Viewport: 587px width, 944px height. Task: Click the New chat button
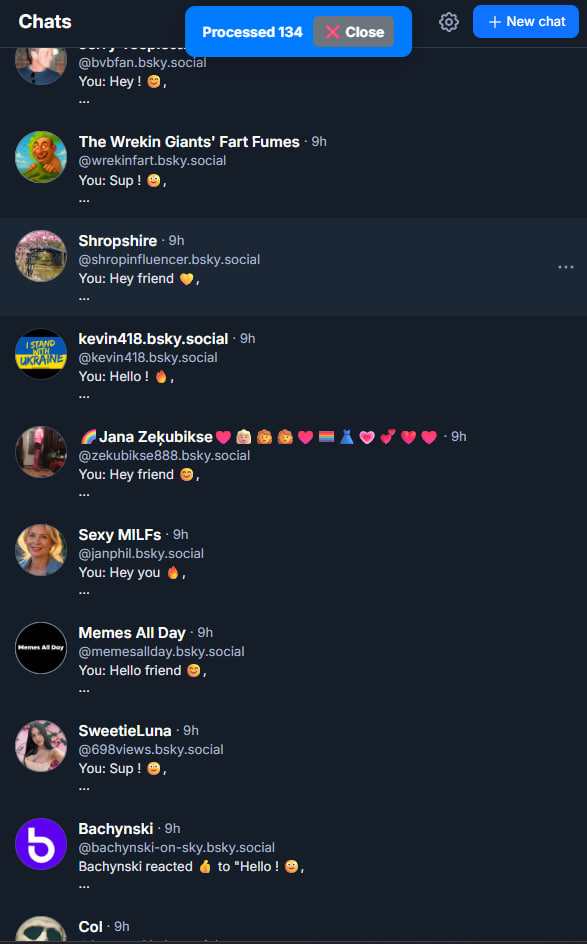tap(526, 22)
